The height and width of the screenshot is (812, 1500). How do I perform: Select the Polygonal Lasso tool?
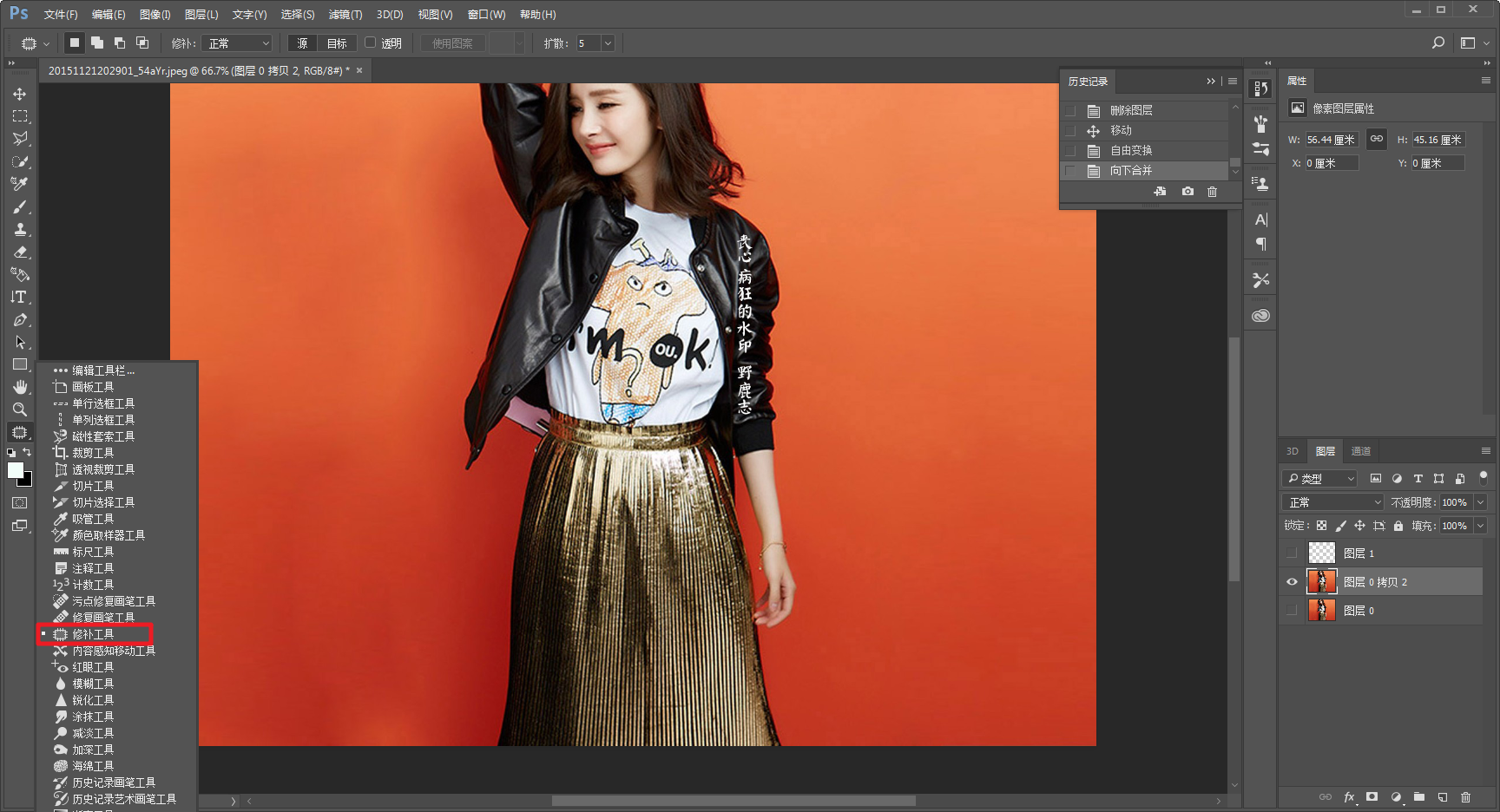(x=19, y=139)
